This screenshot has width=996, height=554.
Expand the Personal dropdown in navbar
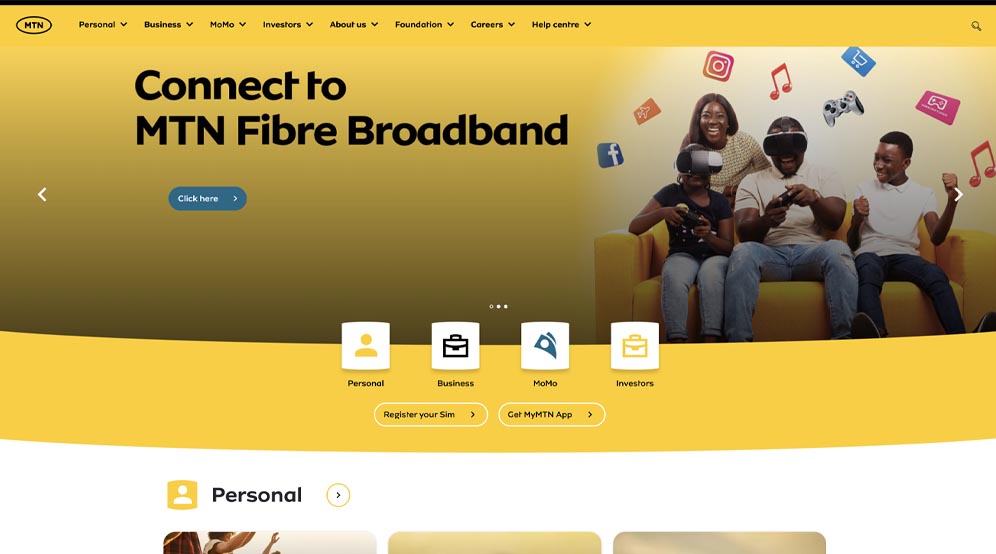coord(103,24)
